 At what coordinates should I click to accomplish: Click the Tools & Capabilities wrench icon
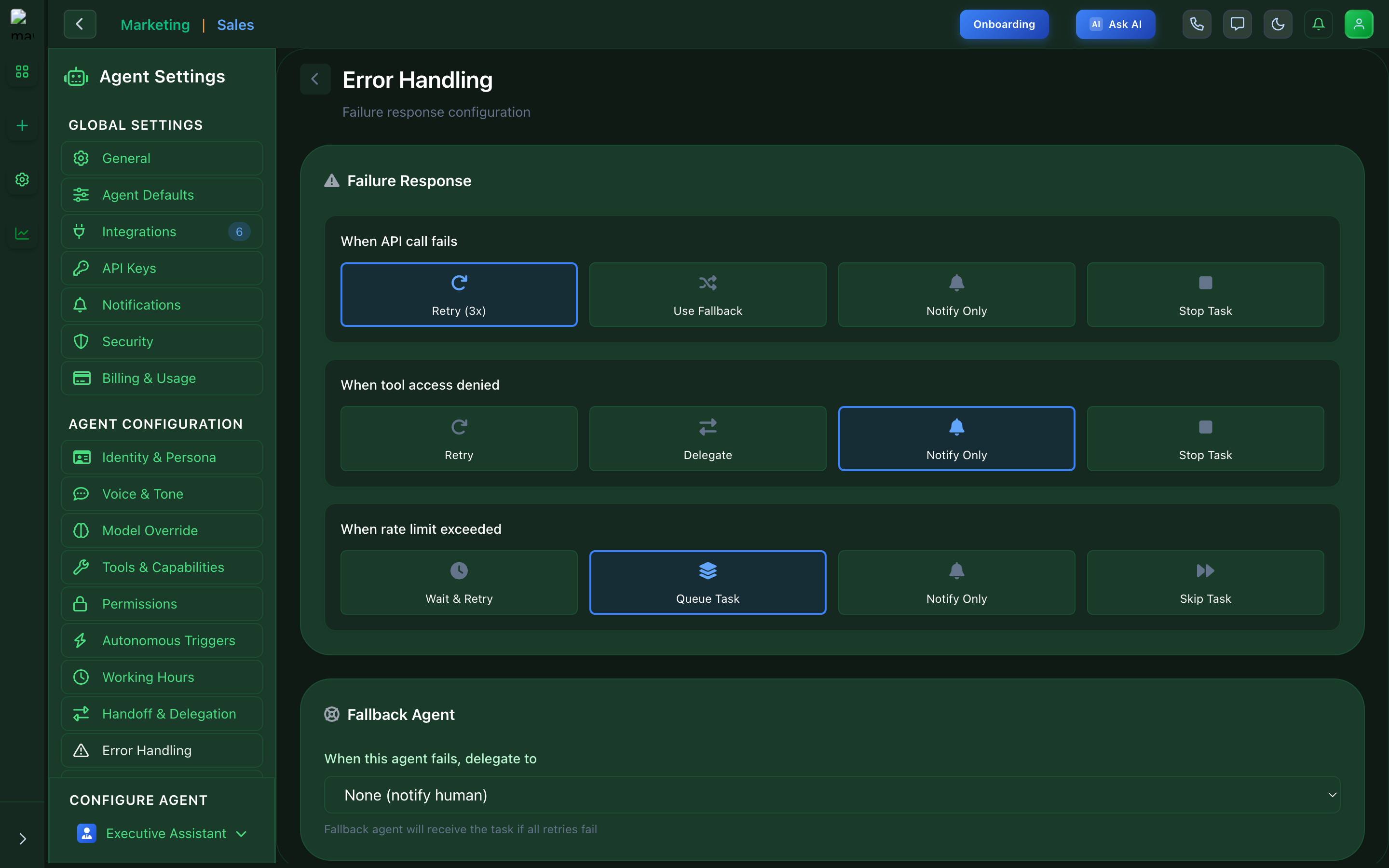click(x=81, y=567)
